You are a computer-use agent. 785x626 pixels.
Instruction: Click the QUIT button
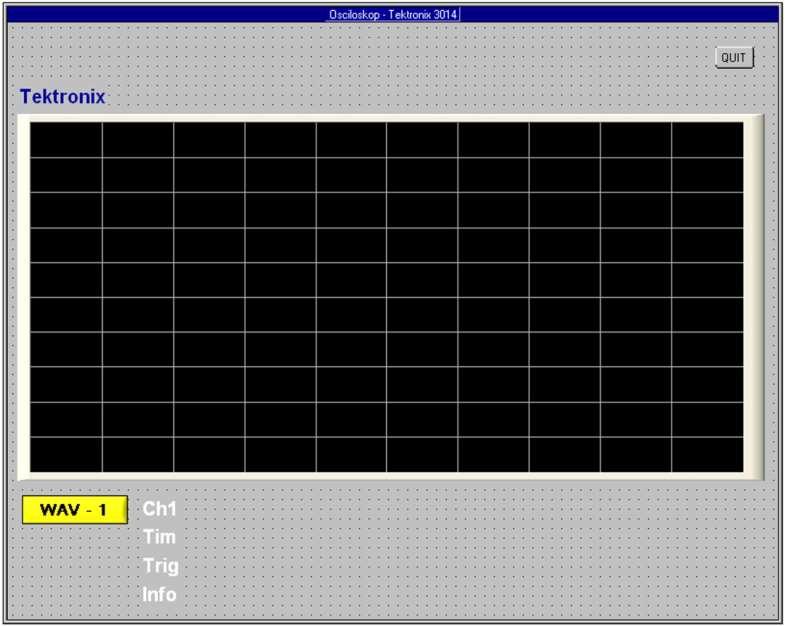(734, 58)
